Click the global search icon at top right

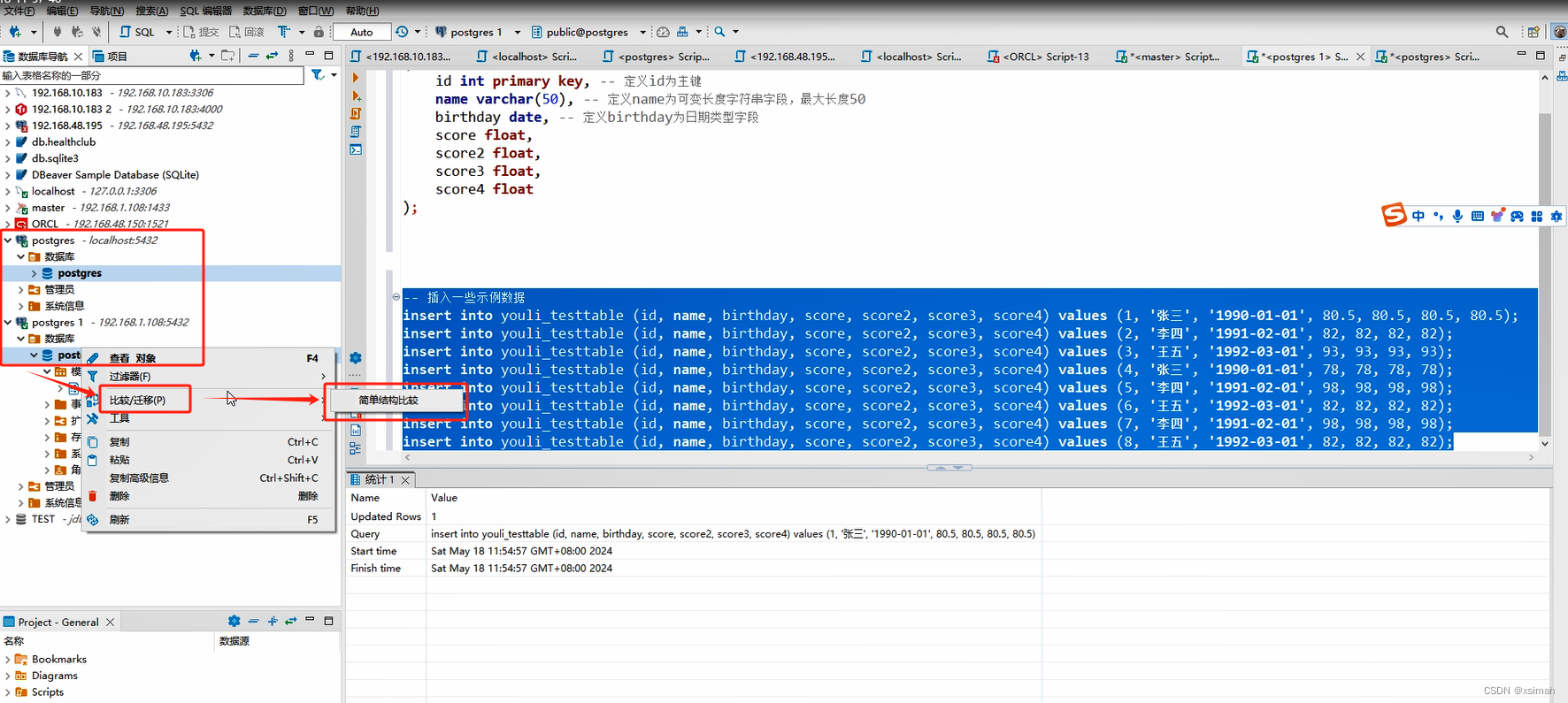click(x=1502, y=32)
